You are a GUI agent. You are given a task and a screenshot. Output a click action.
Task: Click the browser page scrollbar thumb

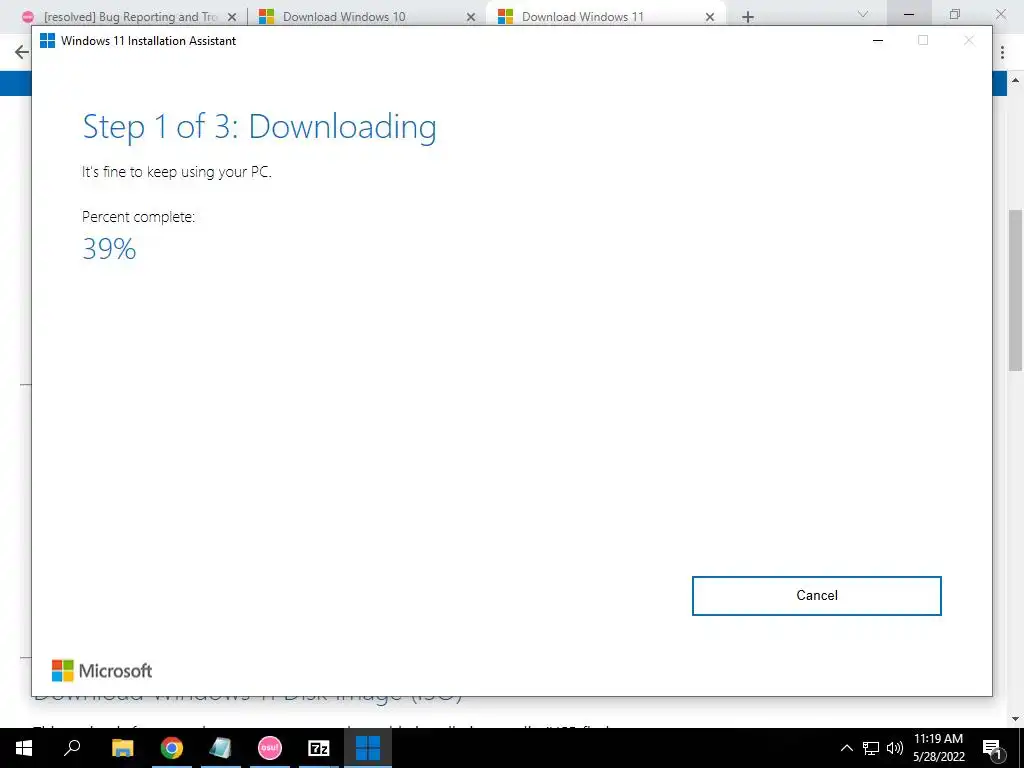click(x=1016, y=291)
